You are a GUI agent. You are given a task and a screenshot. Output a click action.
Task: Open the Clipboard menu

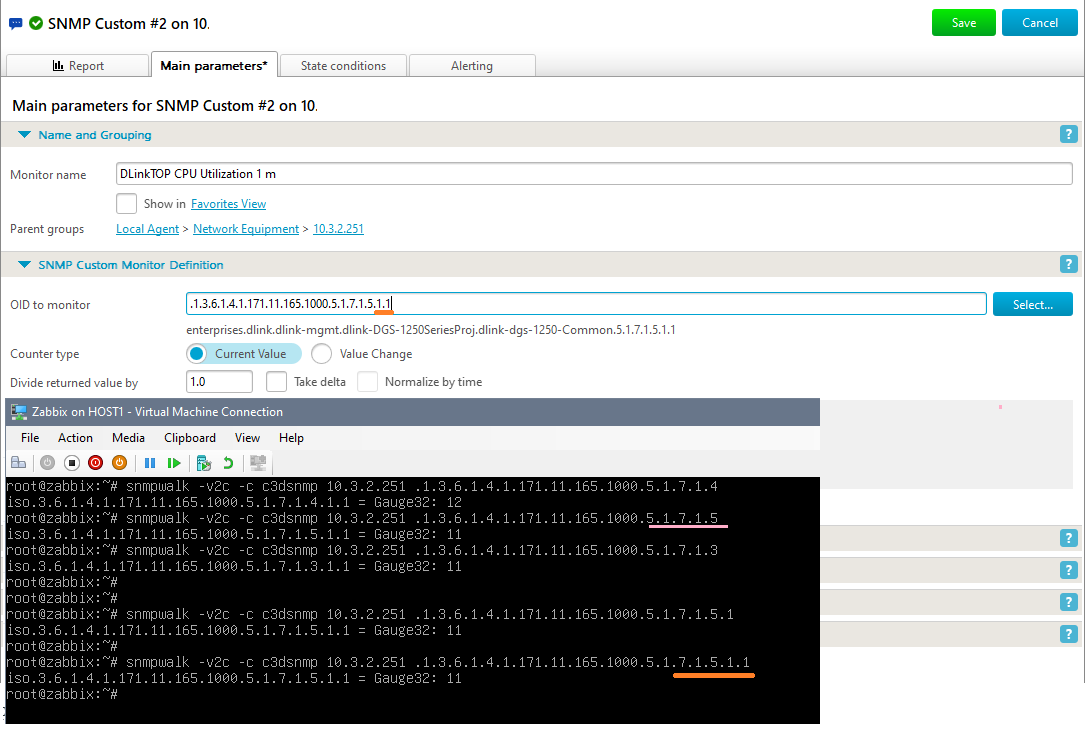[x=189, y=438]
